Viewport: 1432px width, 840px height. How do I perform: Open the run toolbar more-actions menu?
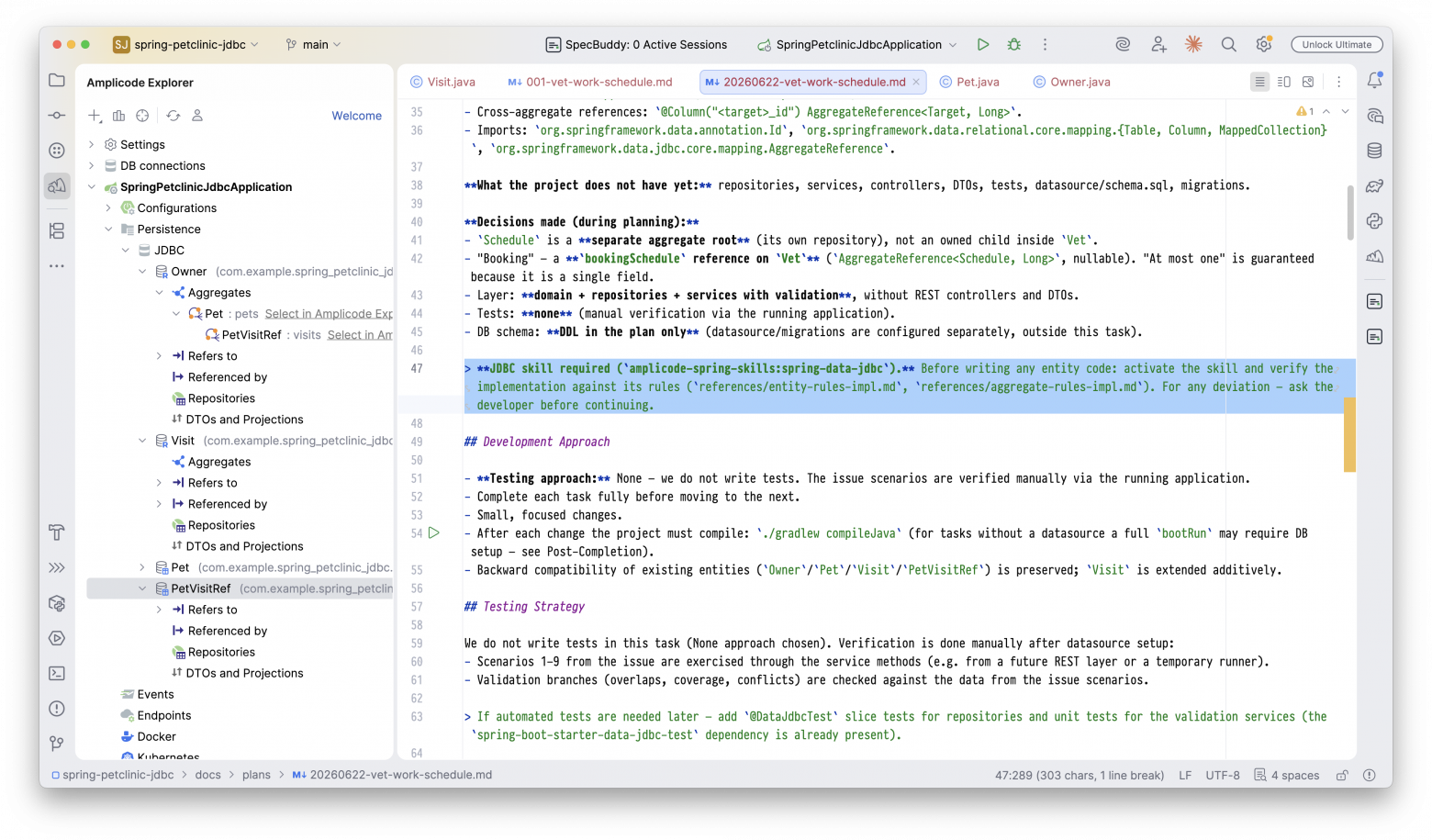tap(1045, 44)
